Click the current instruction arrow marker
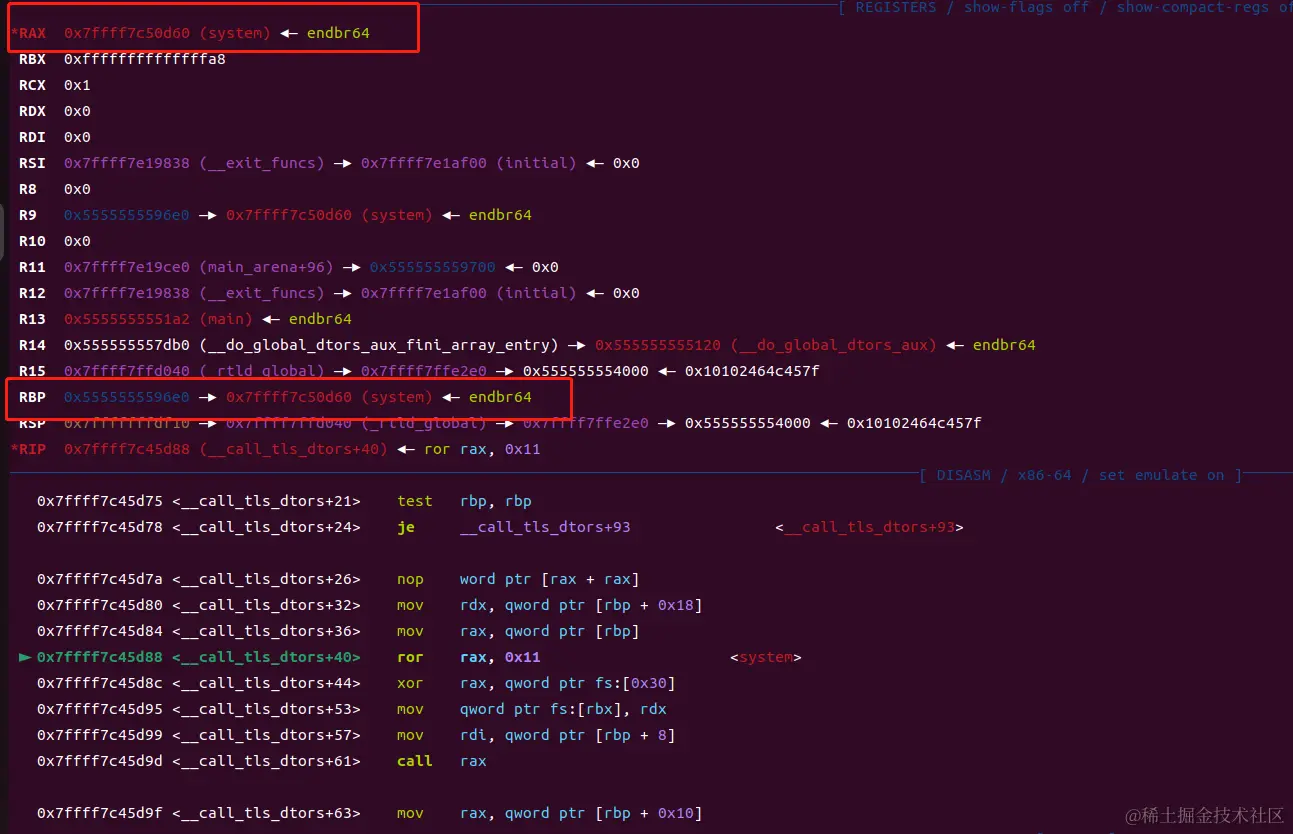This screenshot has width=1293, height=834. click(25, 657)
